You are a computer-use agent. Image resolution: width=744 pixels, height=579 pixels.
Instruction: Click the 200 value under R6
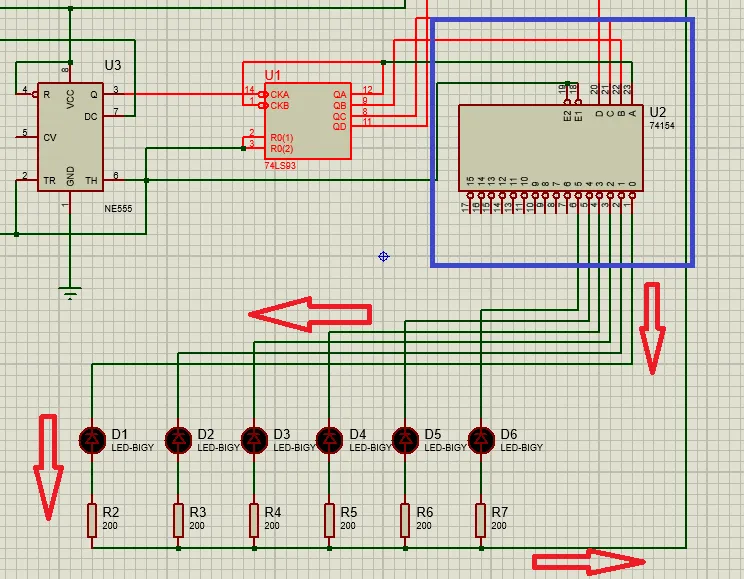[424, 526]
